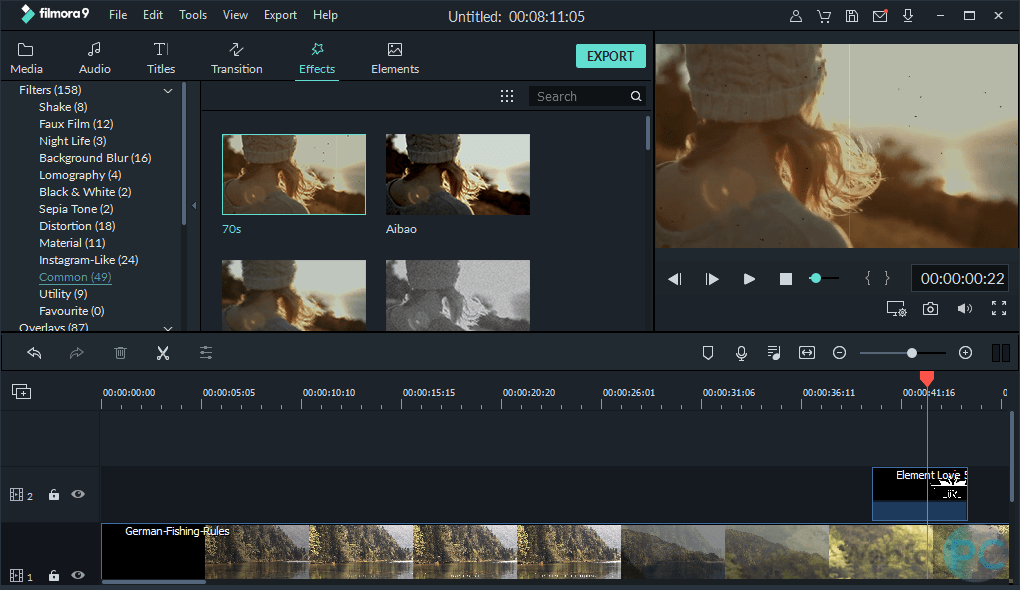
Task: Click the teal EXPORT button
Action: click(610, 56)
